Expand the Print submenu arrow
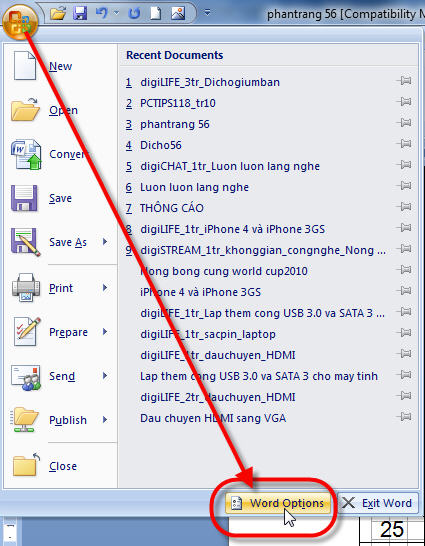The height and width of the screenshot is (546, 425). pyautogui.click(x=105, y=288)
